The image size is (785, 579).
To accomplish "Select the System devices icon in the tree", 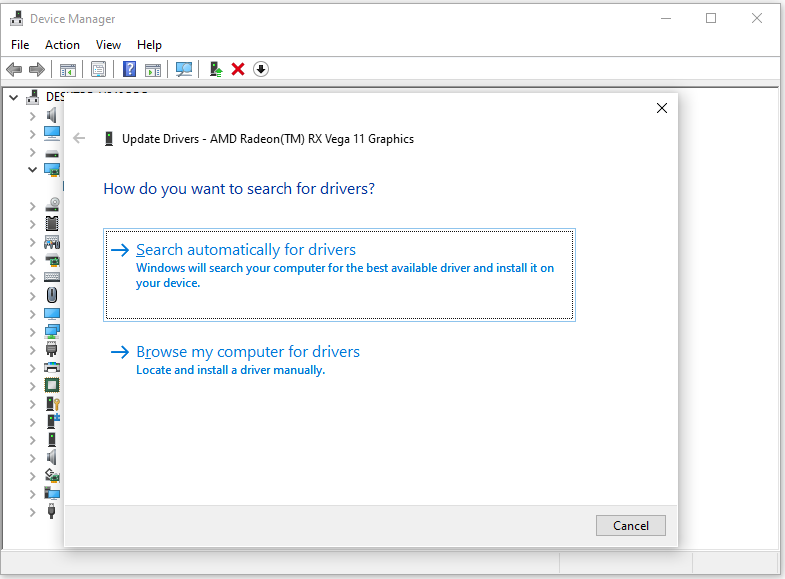I will tap(52, 493).
